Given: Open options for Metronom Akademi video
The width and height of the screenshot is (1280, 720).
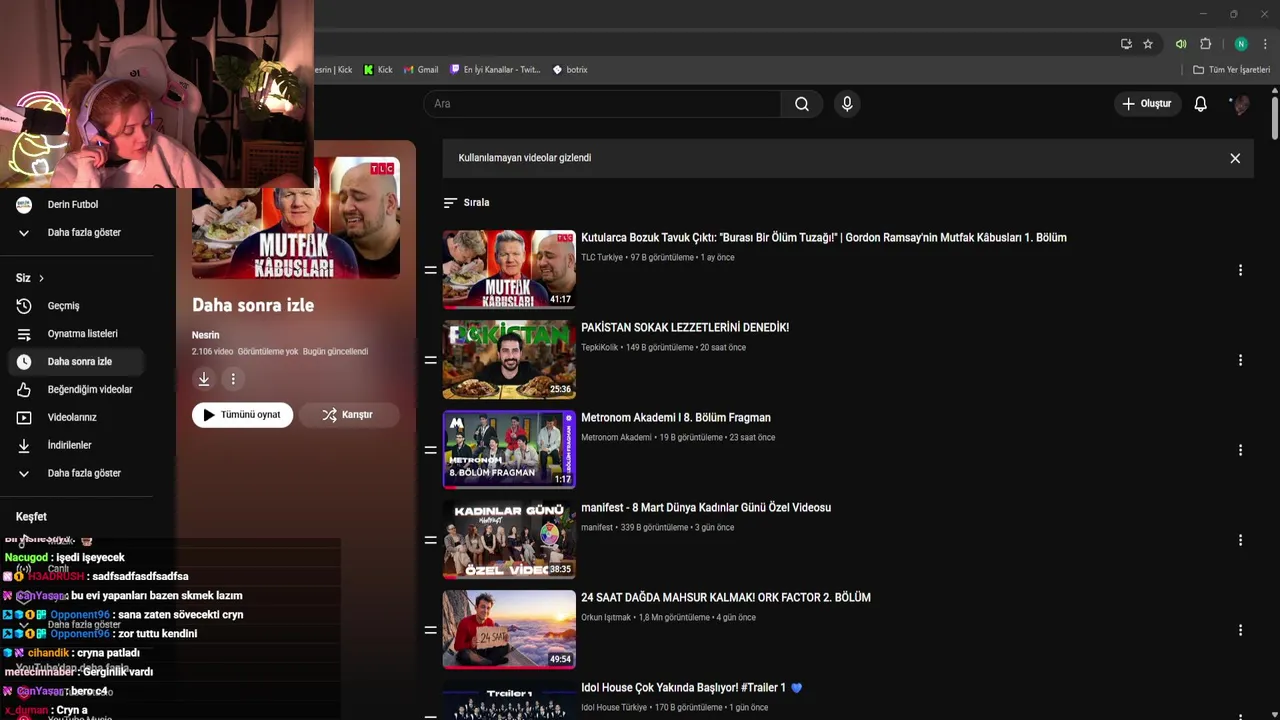Looking at the screenshot, I should [1240, 450].
